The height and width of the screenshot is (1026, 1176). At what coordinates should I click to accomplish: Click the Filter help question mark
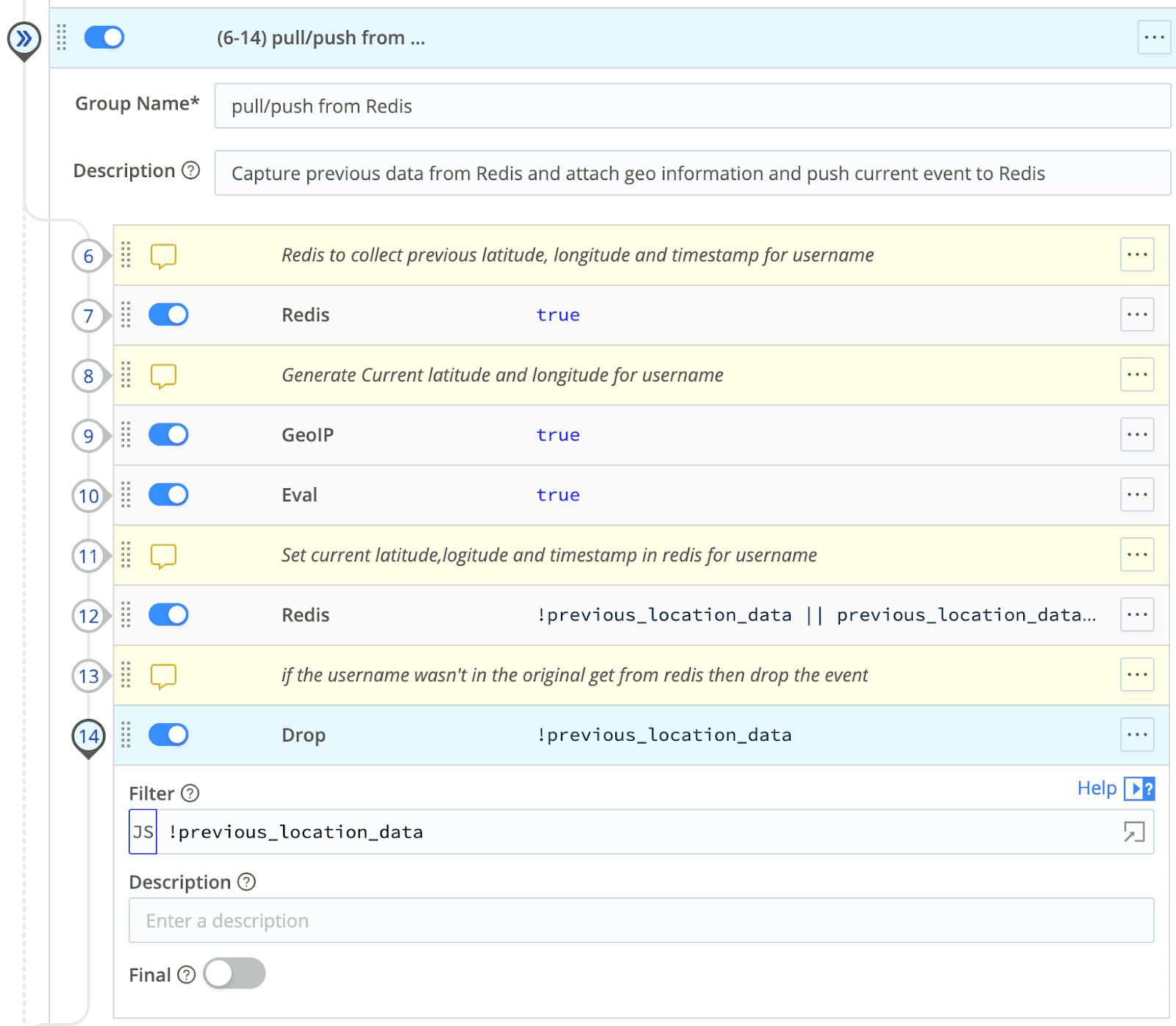[190, 793]
